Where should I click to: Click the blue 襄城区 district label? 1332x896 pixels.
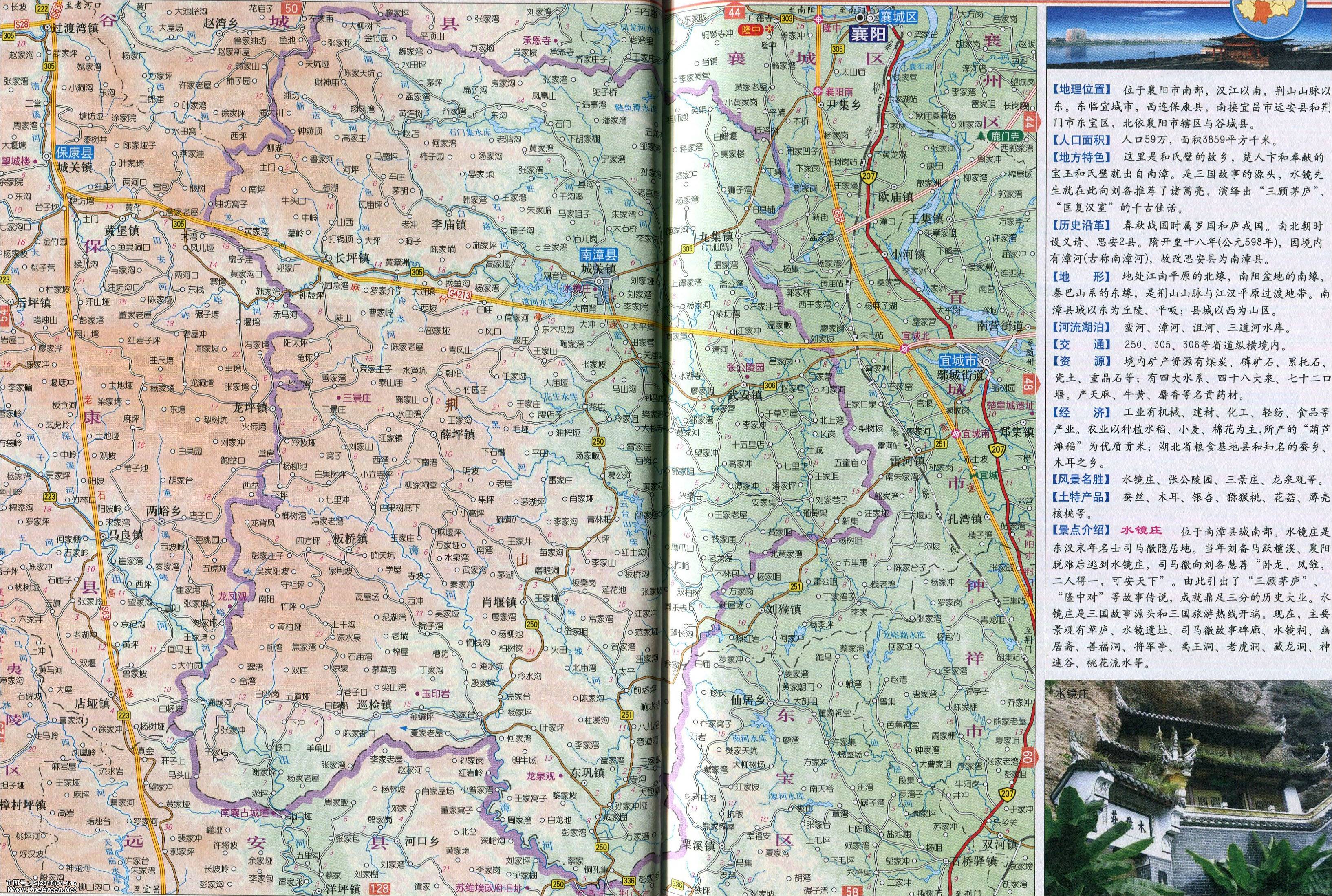(x=898, y=18)
